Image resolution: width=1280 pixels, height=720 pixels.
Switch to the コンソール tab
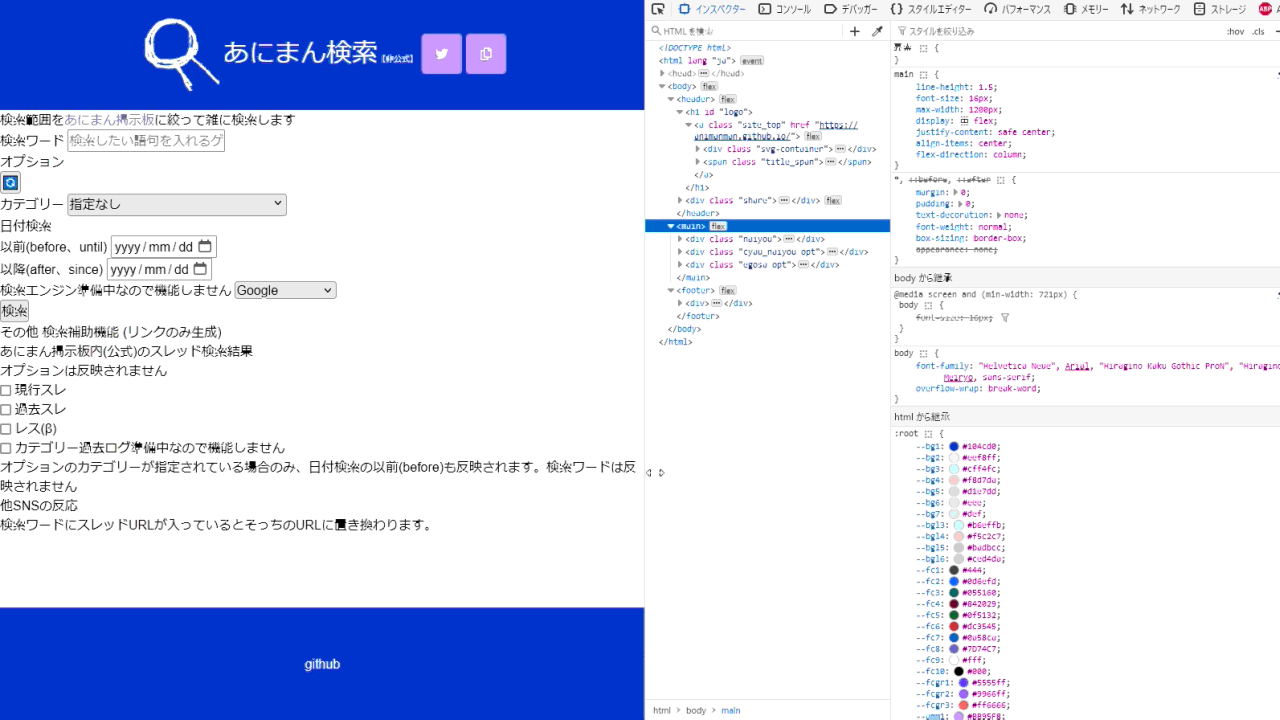point(784,9)
